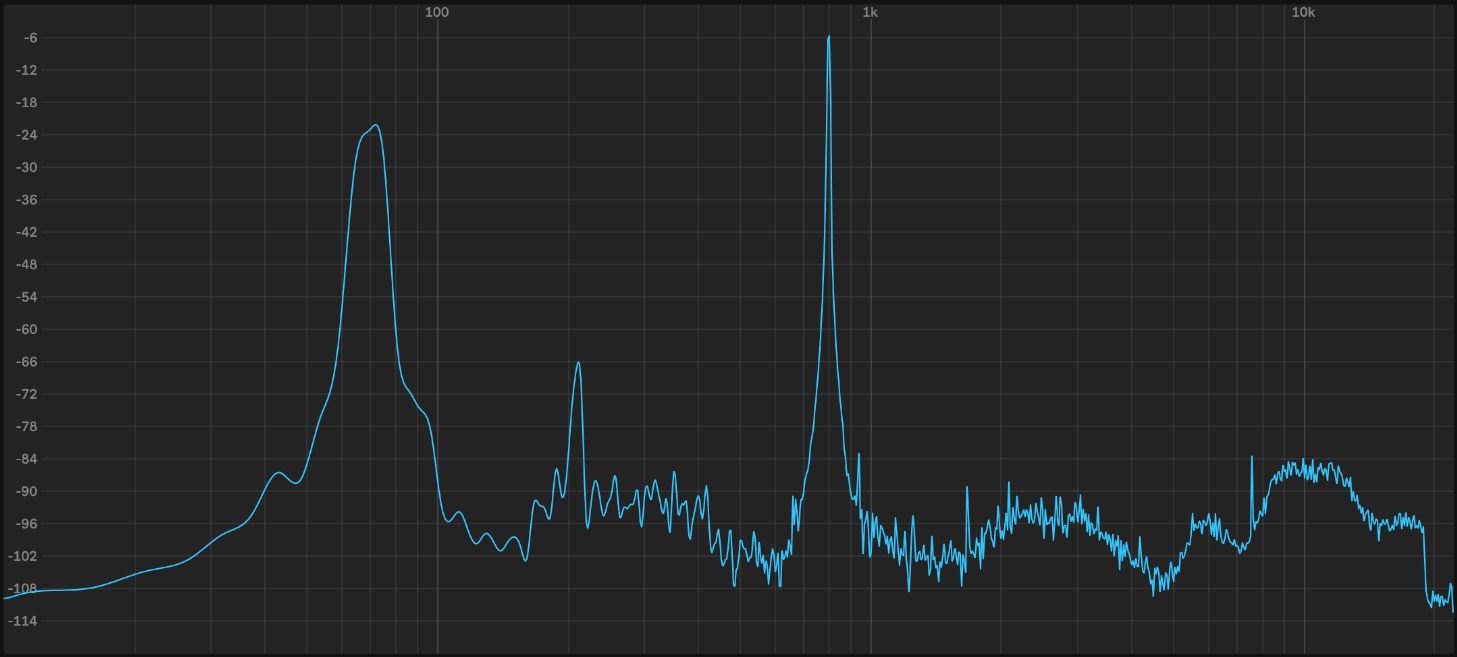Click the small bump at -86 dB left of bass peak

coord(279,473)
